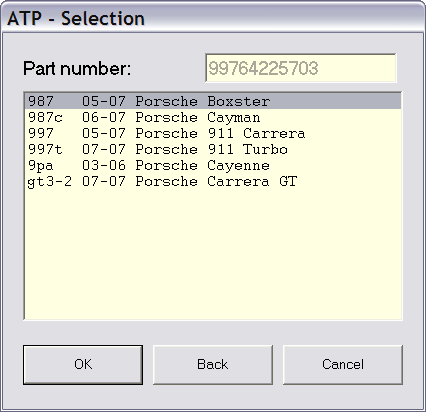Screen dimensions: 426x412
Task: Click the Part number field showing 99764225703
Action: (x=301, y=68)
